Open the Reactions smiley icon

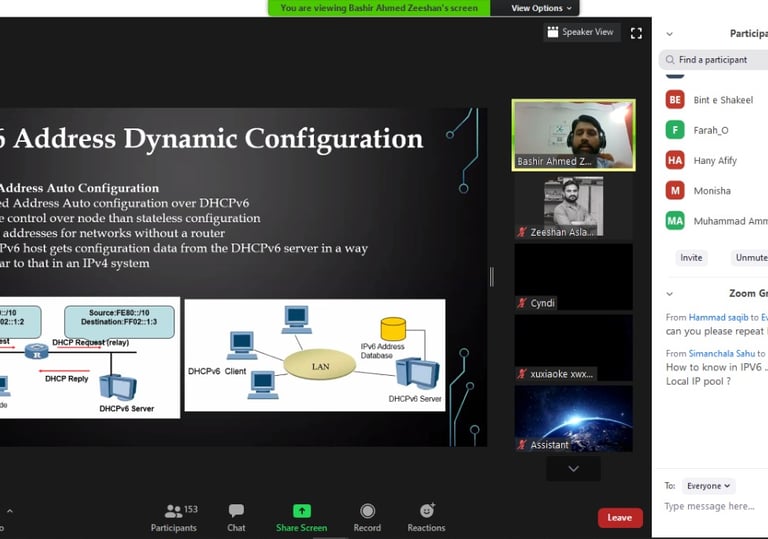pos(427,511)
